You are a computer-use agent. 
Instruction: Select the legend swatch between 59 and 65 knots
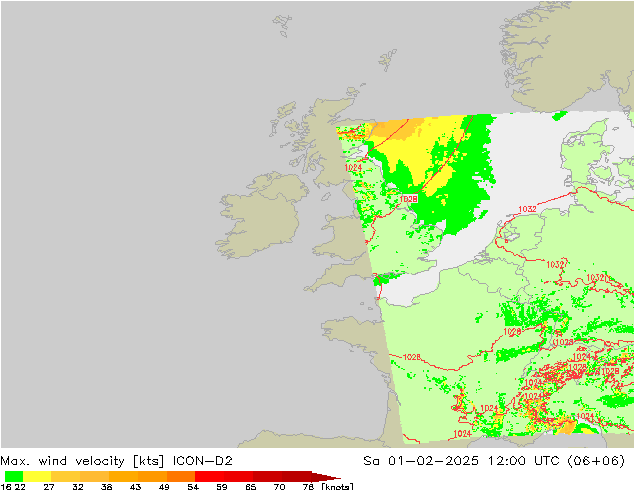(x=239, y=476)
